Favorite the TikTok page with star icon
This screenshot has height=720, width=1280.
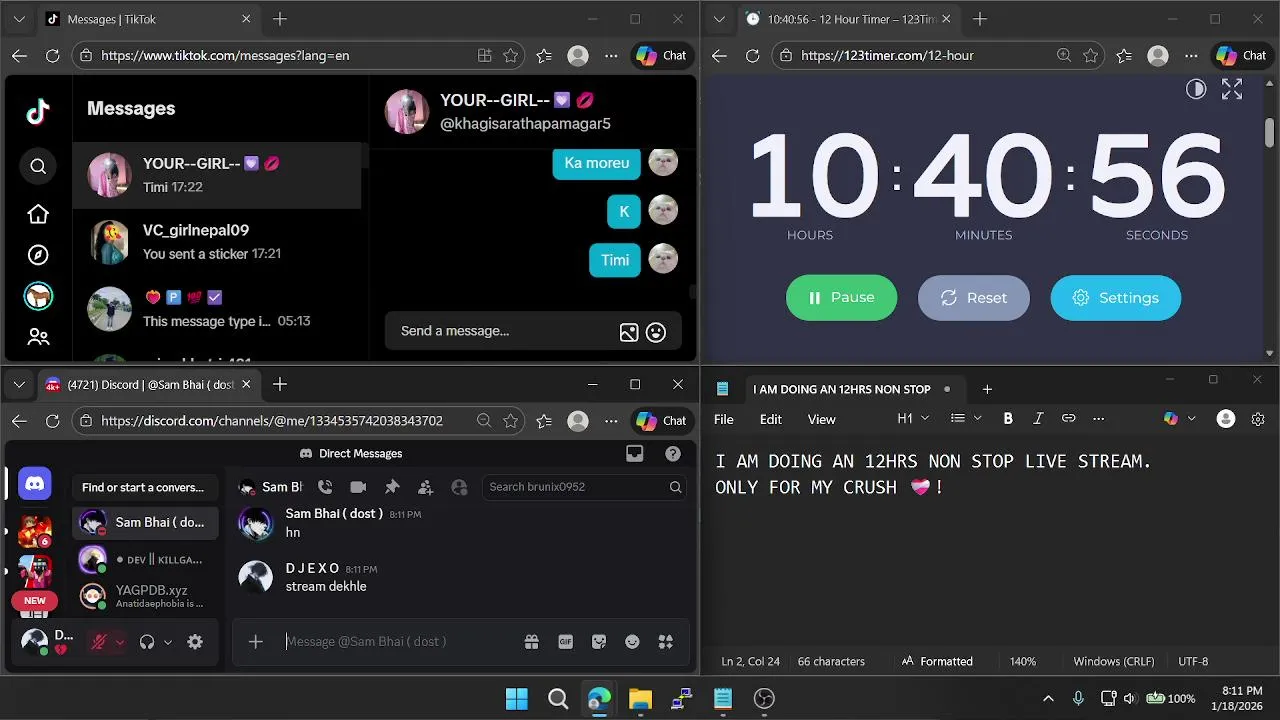(511, 56)
